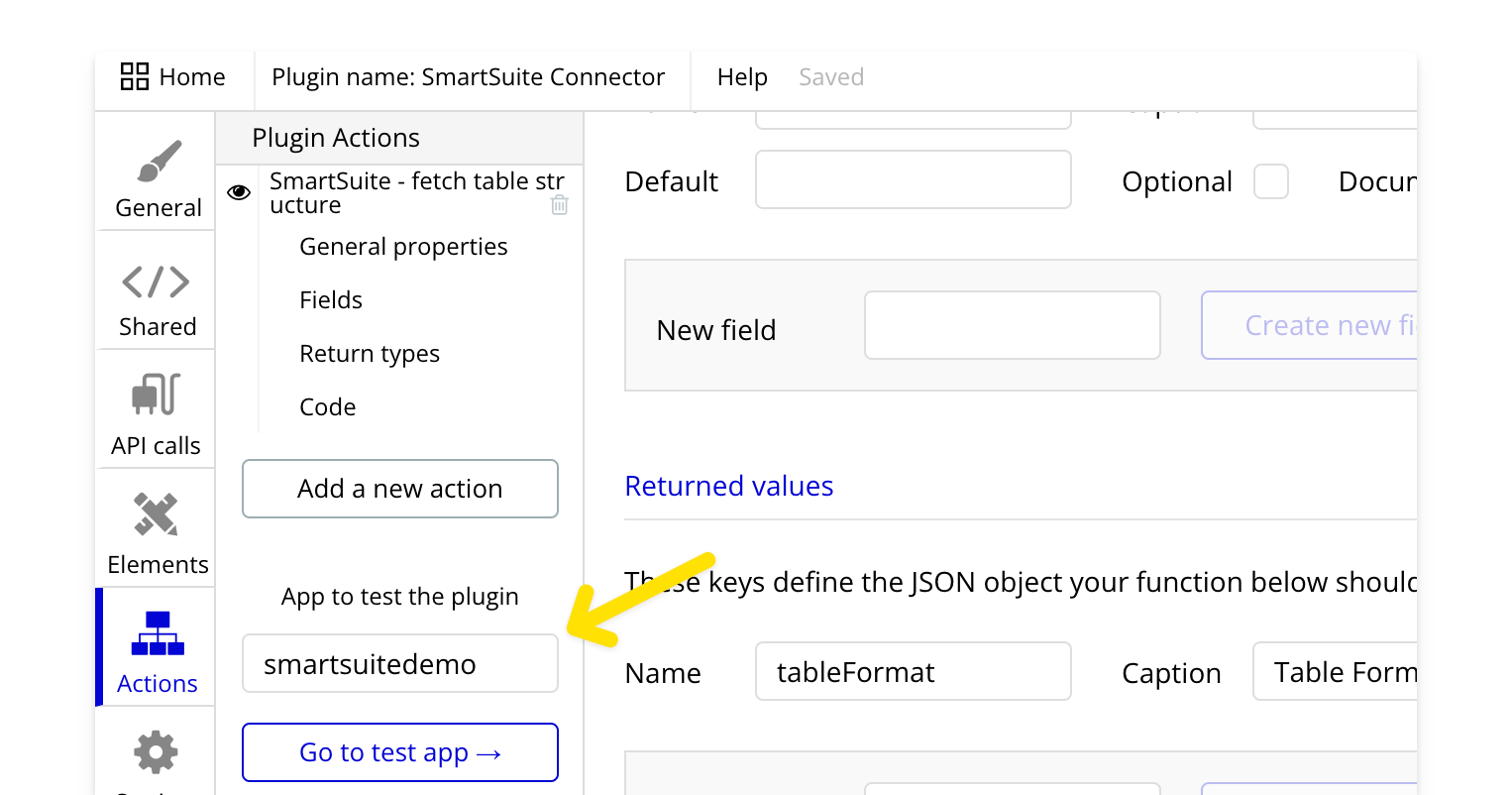Viewport: 1512px width, 795px height.
Task: Click the Returned values link
Action: [x=729, y=486]
